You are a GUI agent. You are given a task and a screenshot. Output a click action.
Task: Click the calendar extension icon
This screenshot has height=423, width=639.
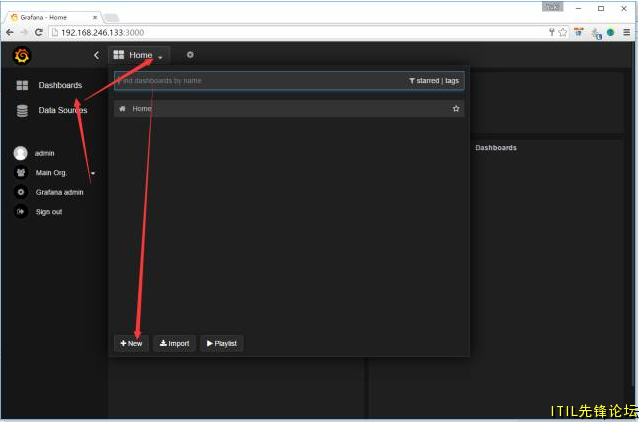click(579, 32)
